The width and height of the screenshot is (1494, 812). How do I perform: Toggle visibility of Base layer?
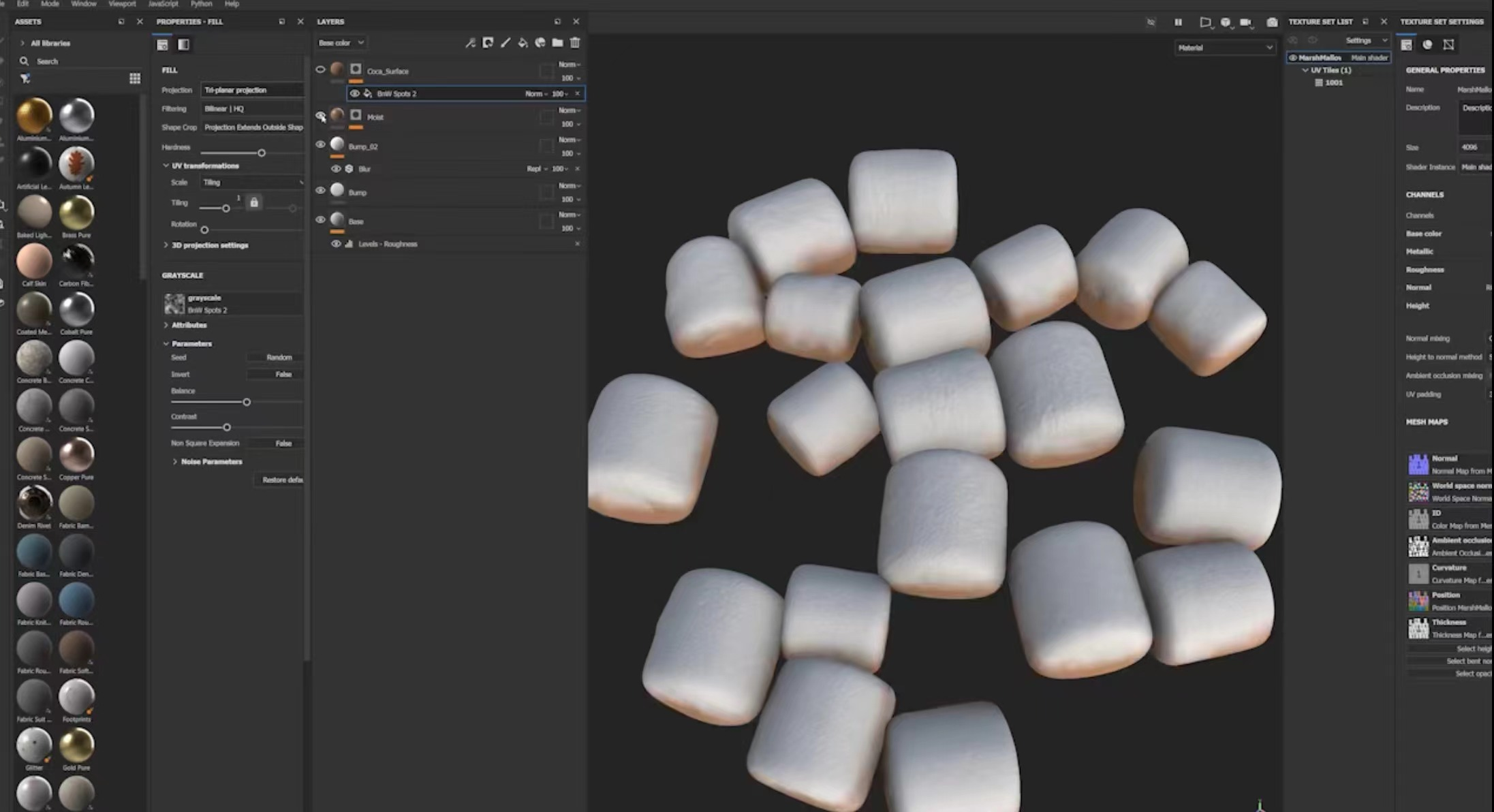coord(320,220)
